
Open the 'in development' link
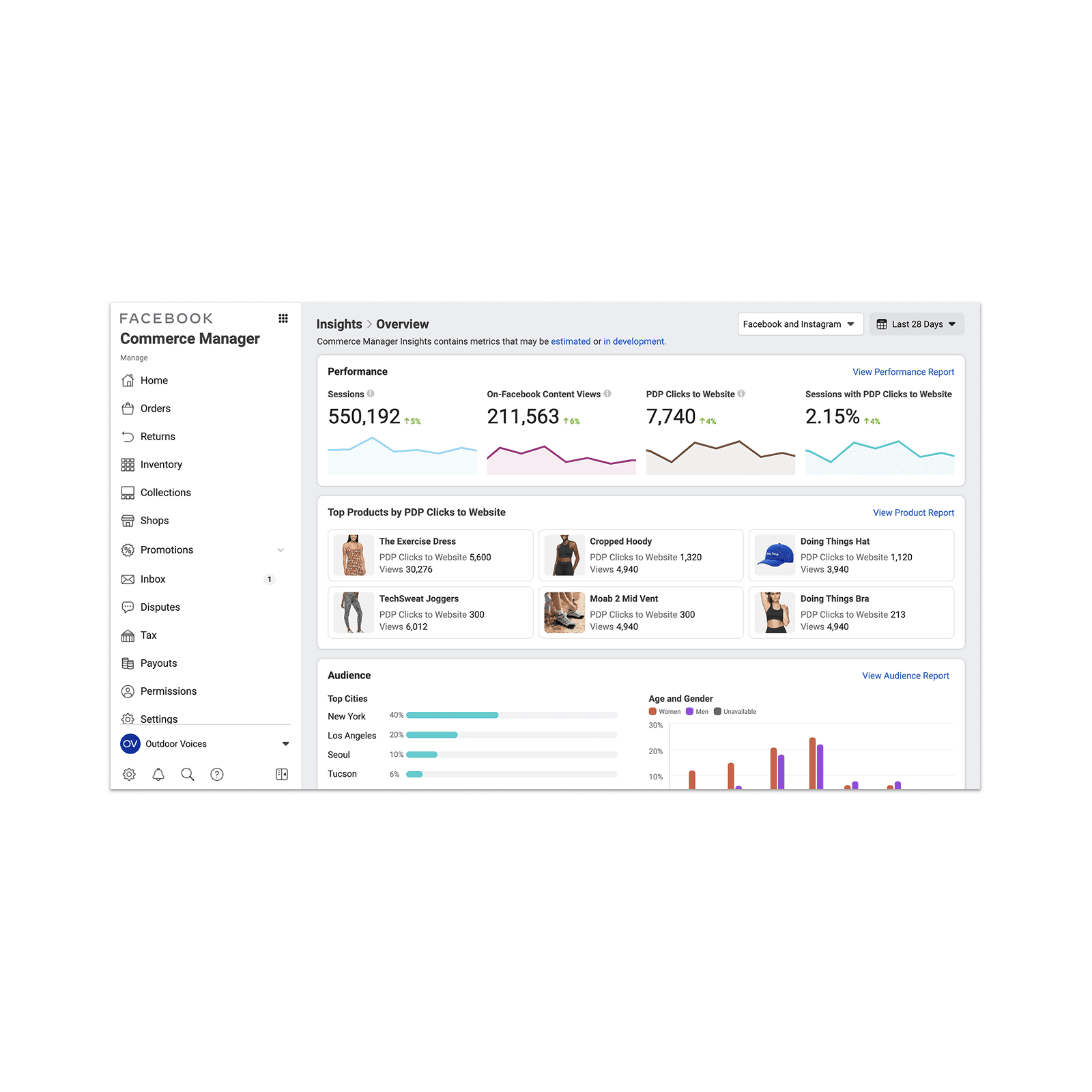point(634,341)
